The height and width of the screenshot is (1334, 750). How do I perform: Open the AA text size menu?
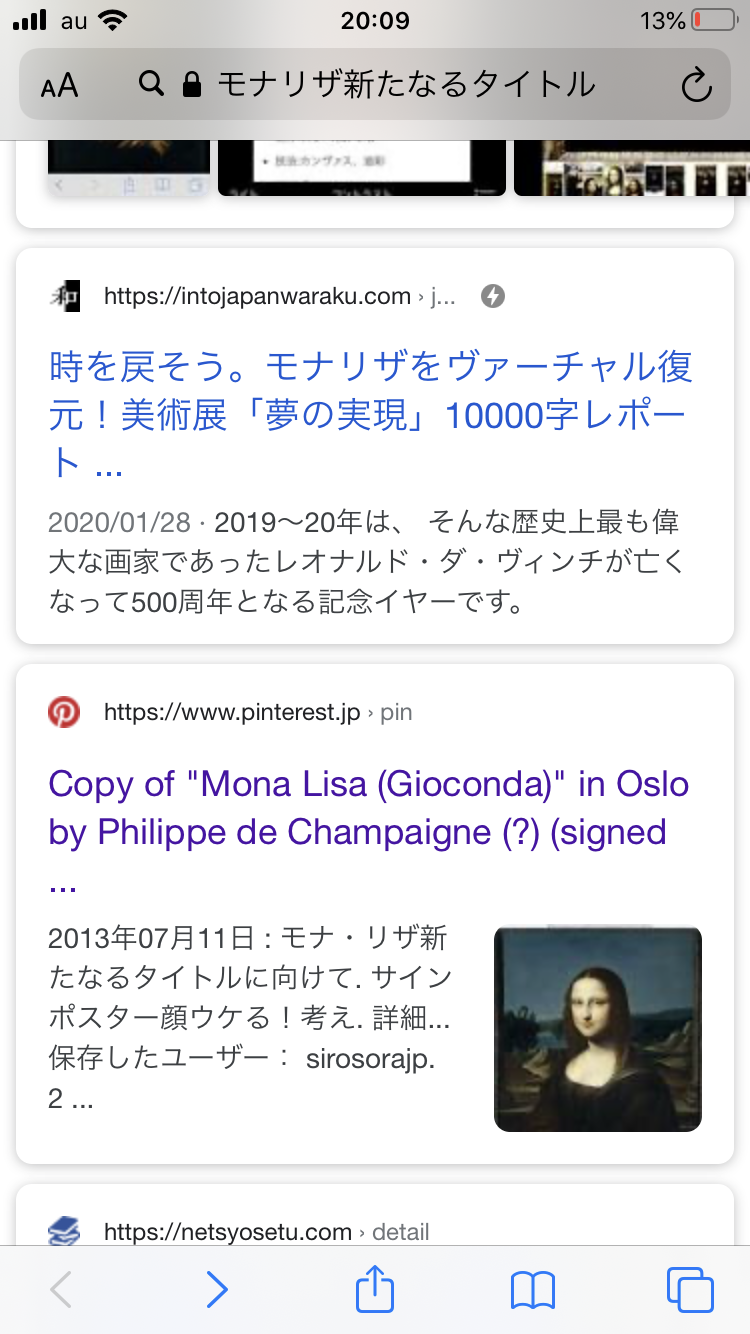60,86
